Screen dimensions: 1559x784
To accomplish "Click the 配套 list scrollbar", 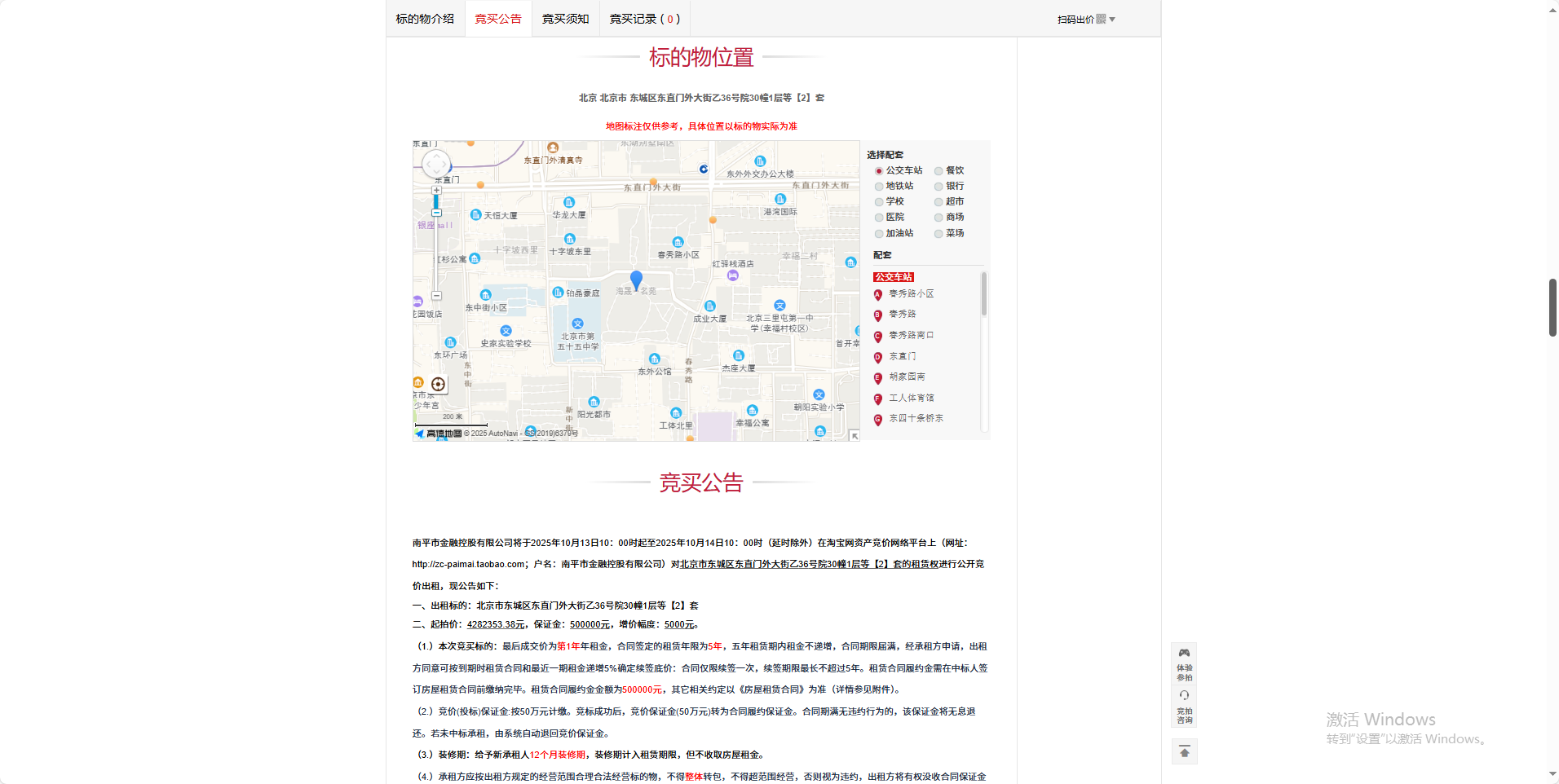I will [x=983, y=294].
